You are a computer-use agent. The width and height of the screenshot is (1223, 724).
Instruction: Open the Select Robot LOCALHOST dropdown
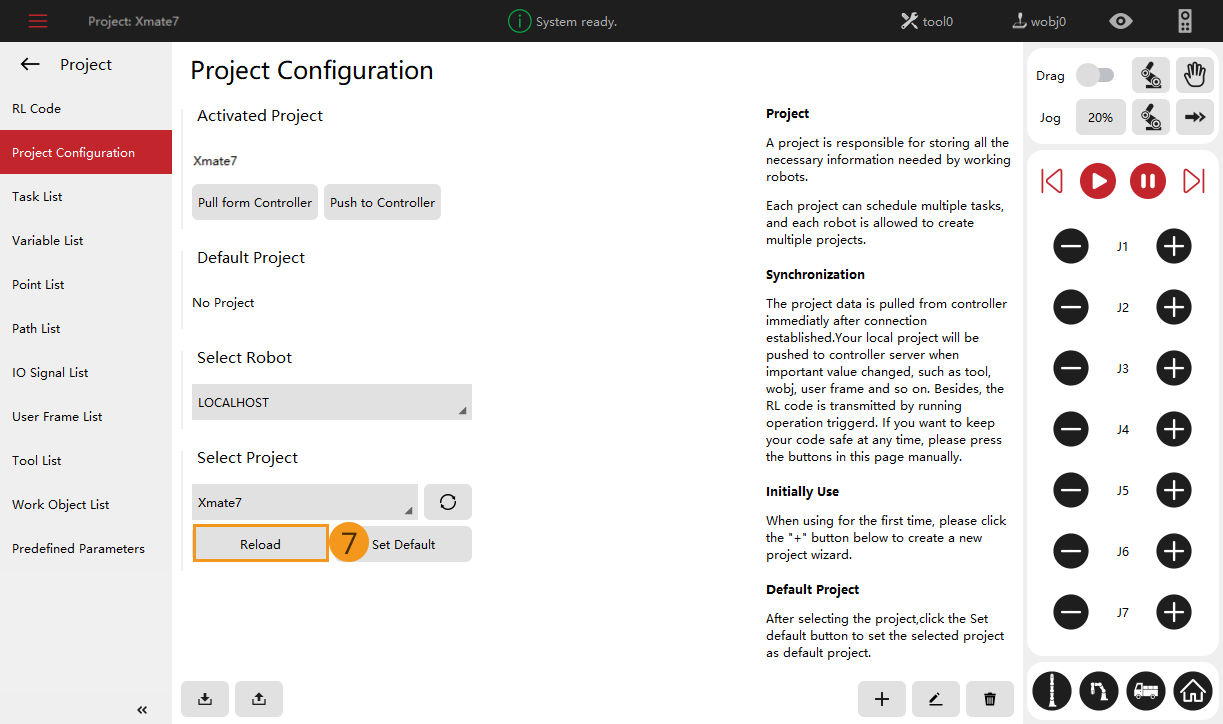[x=331, y=402]
